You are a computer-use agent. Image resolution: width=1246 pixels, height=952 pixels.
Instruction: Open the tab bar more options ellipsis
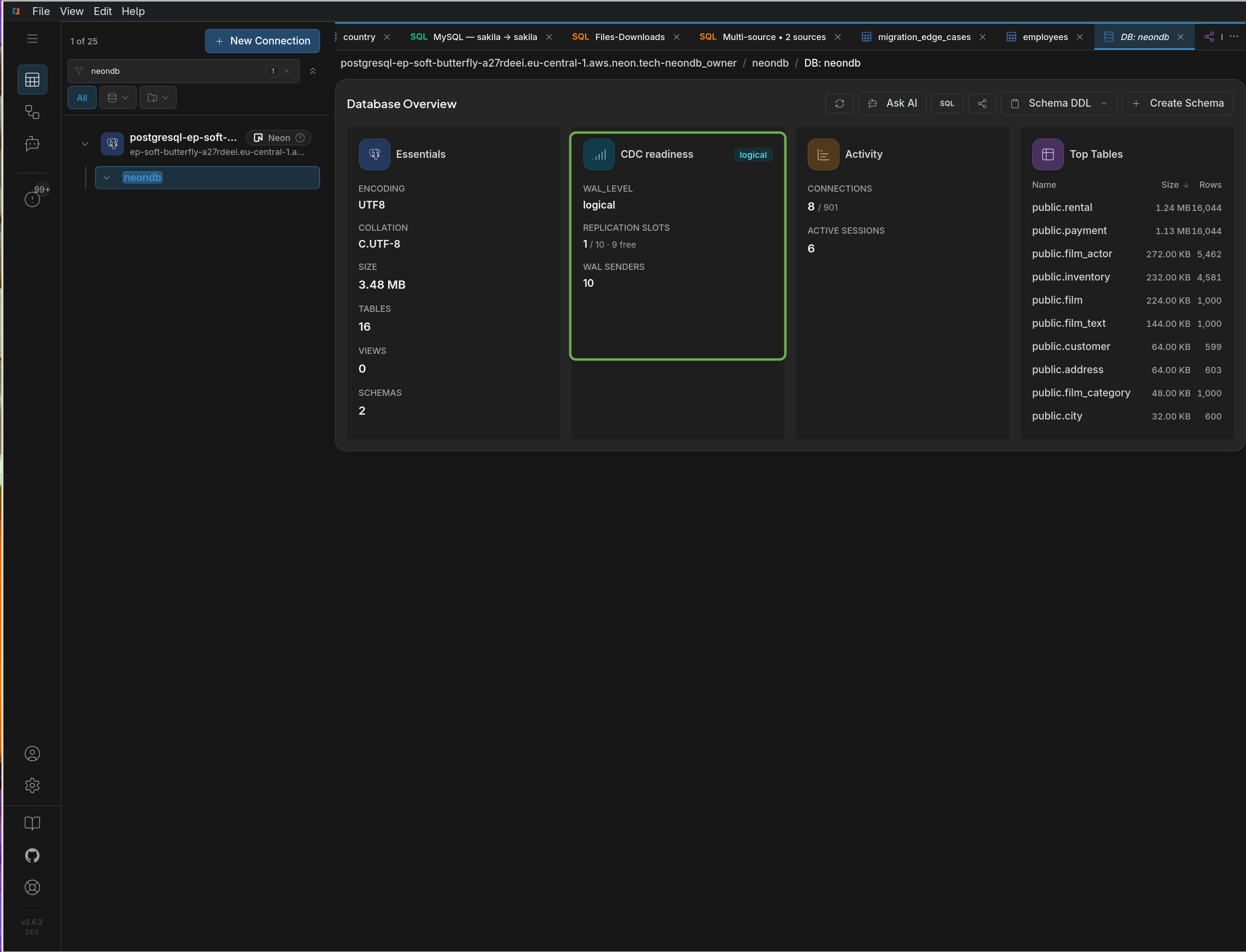click(1233, 37)
